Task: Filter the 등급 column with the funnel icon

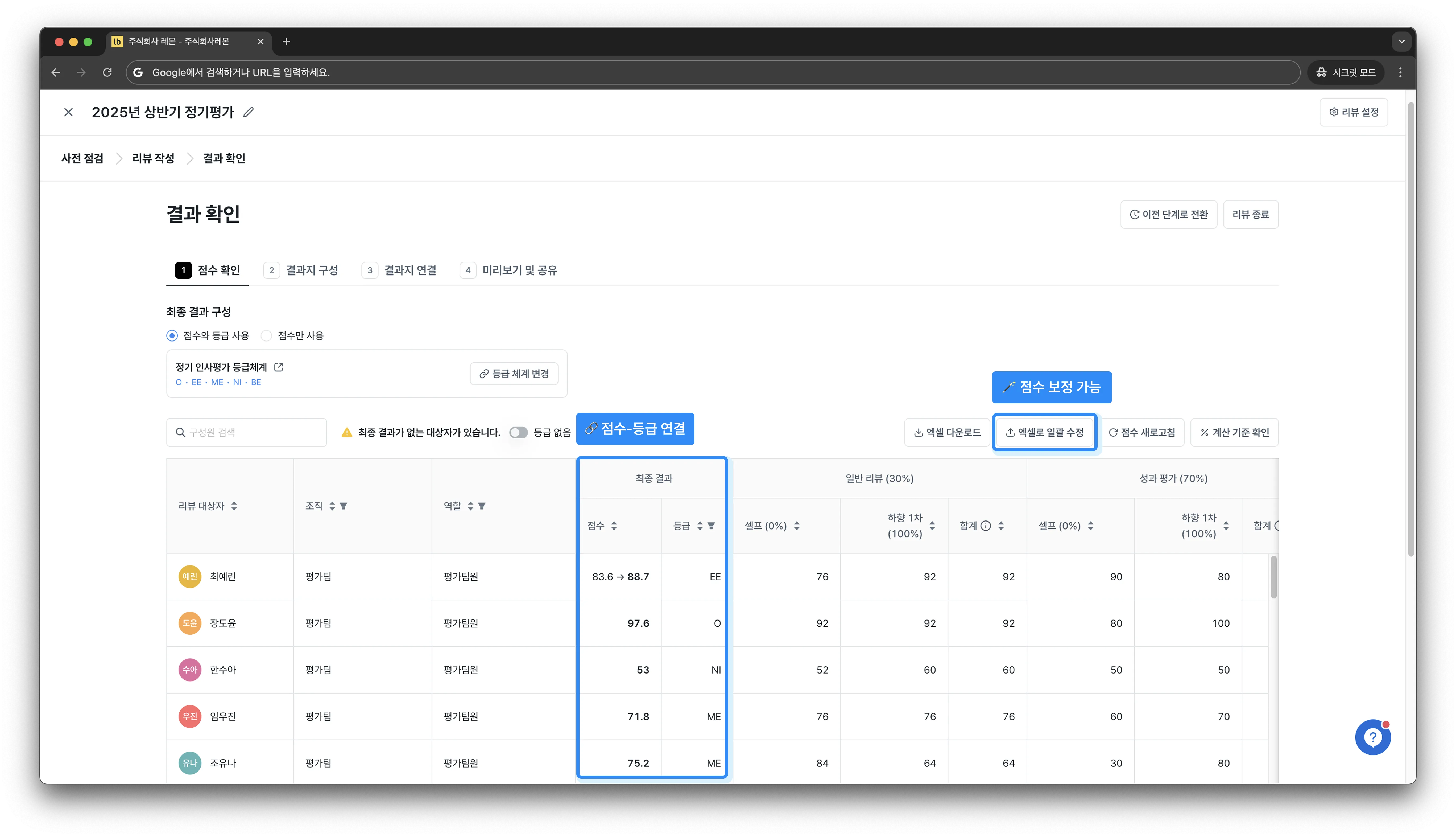Action: click(x=711, y=526)
